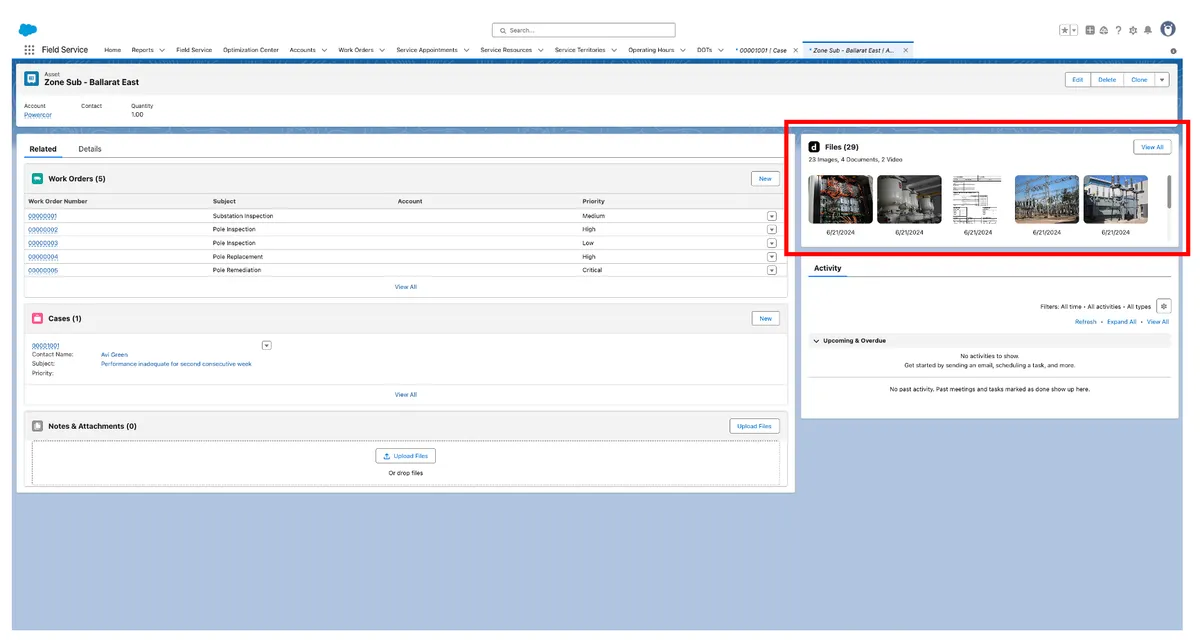The width and height of the screenshot is (1200, 640).
Task: Open the Reports nav tab
Action: (142, 50)
